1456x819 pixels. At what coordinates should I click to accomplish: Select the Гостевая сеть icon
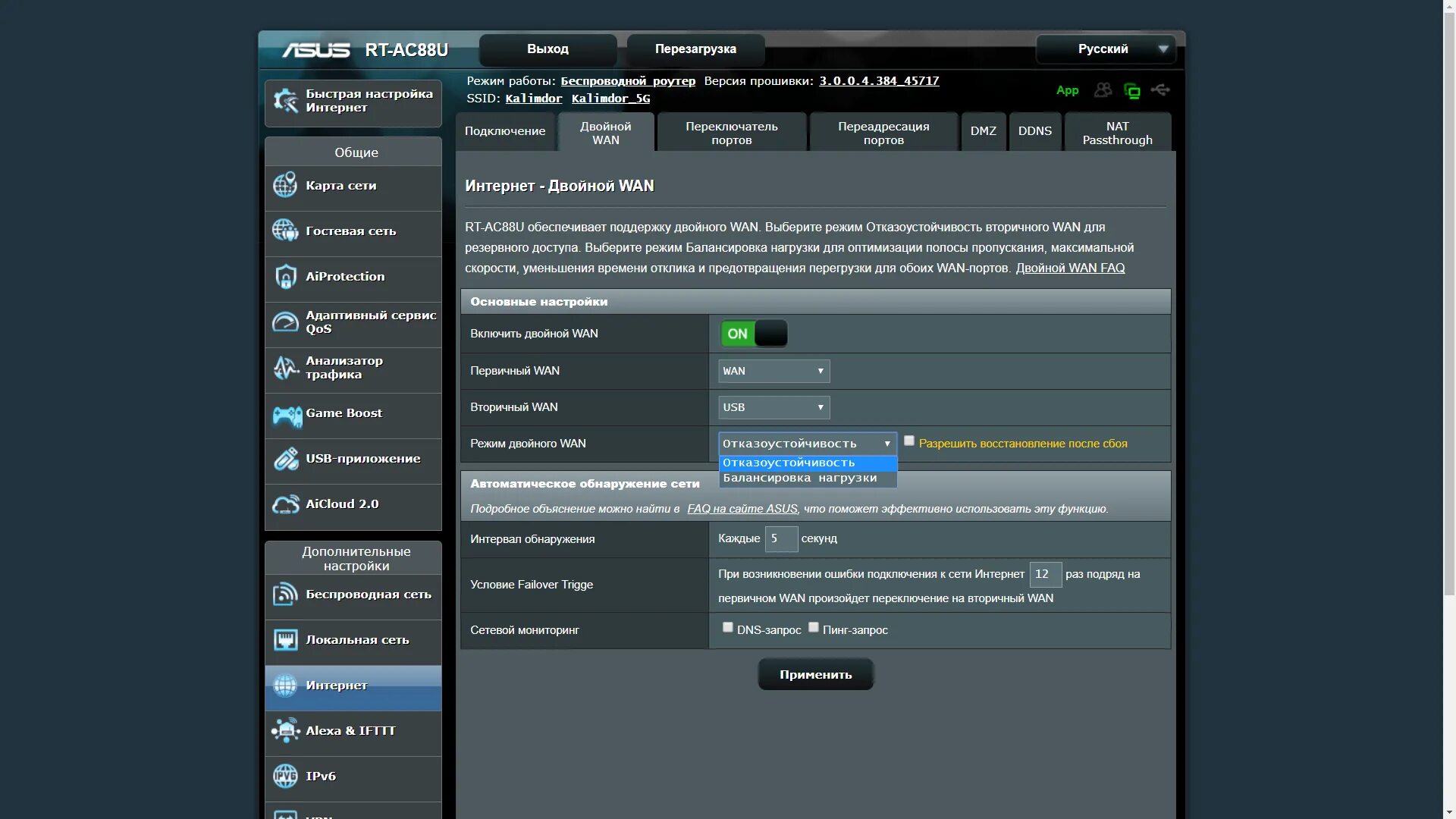[285, 231]
